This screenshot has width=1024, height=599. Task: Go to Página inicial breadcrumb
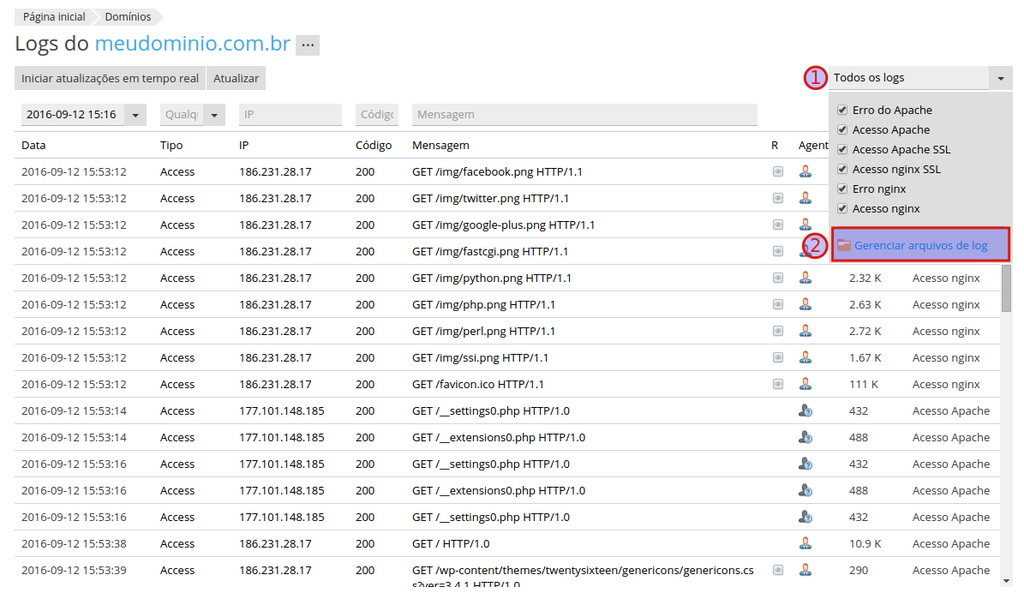pos(52,16)
